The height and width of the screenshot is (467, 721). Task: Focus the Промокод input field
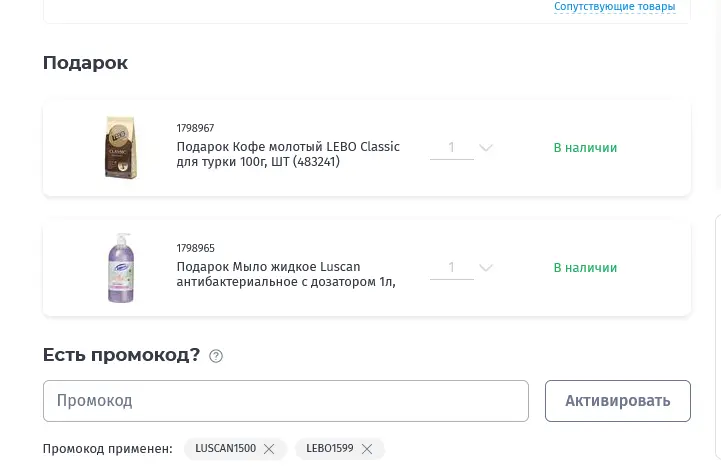286,401
